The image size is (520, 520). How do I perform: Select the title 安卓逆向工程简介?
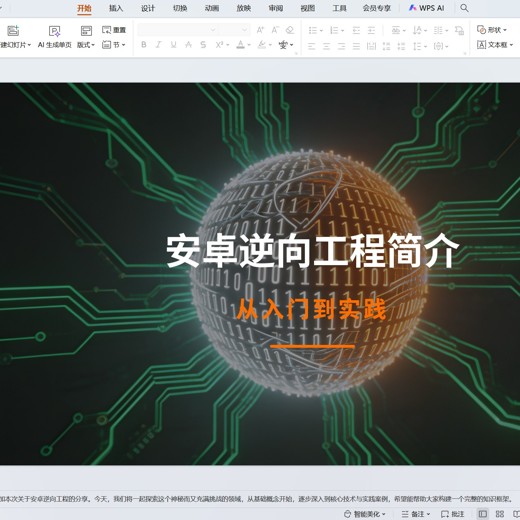tap(312, 251)
